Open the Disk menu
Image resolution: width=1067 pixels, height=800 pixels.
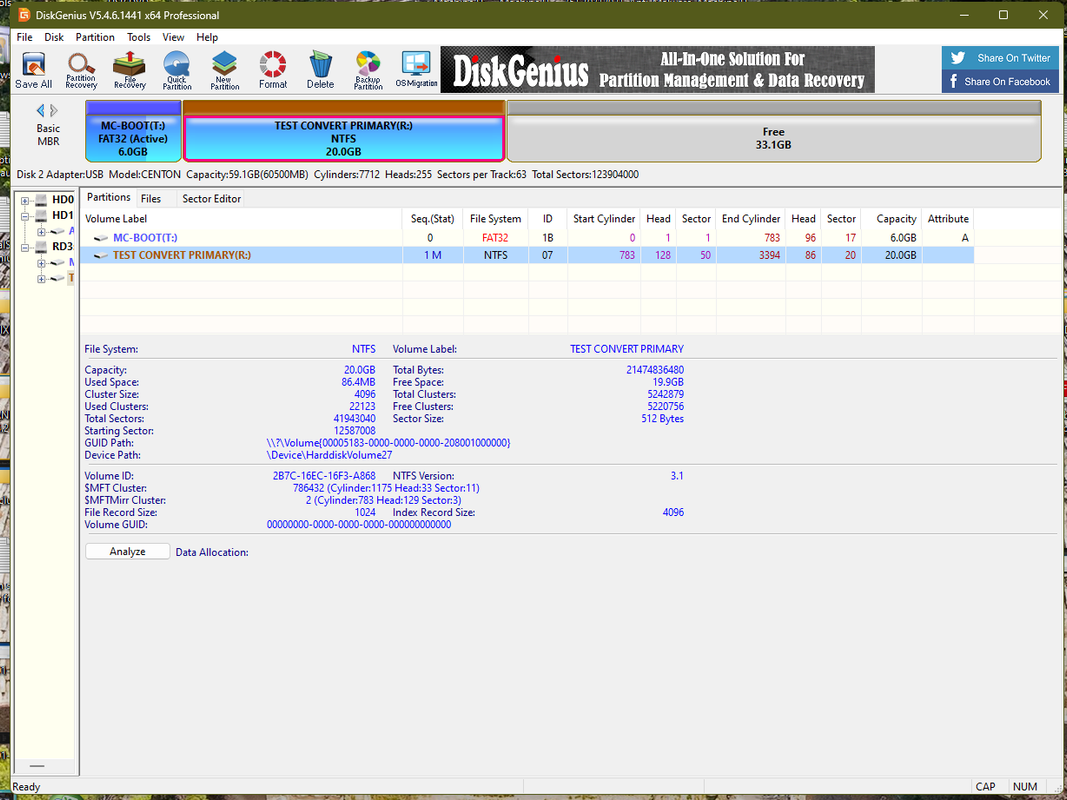tap(54, 37)
